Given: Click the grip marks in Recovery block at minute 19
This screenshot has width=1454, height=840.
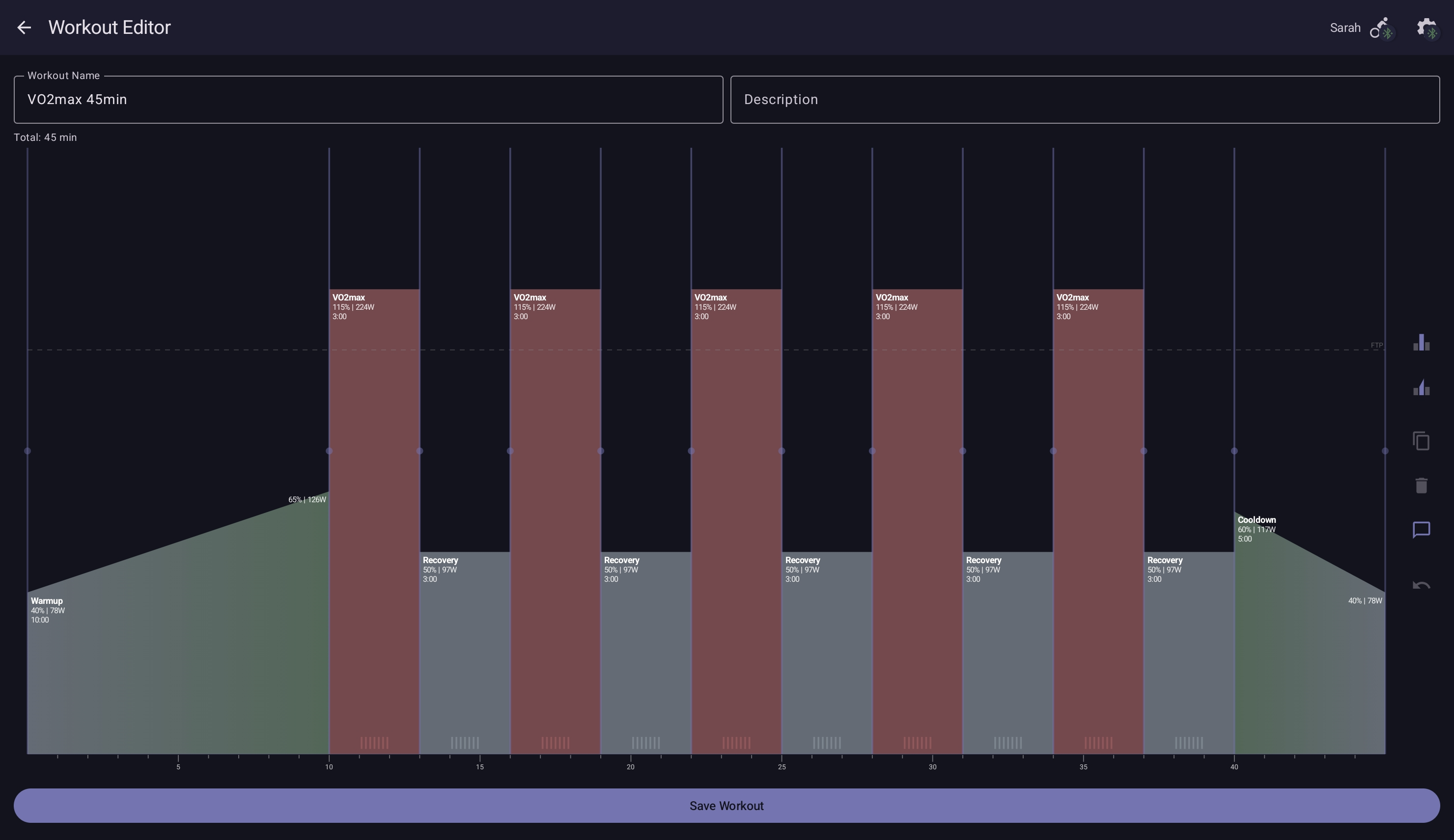Looking at the screenshot, I should [645, 743].
